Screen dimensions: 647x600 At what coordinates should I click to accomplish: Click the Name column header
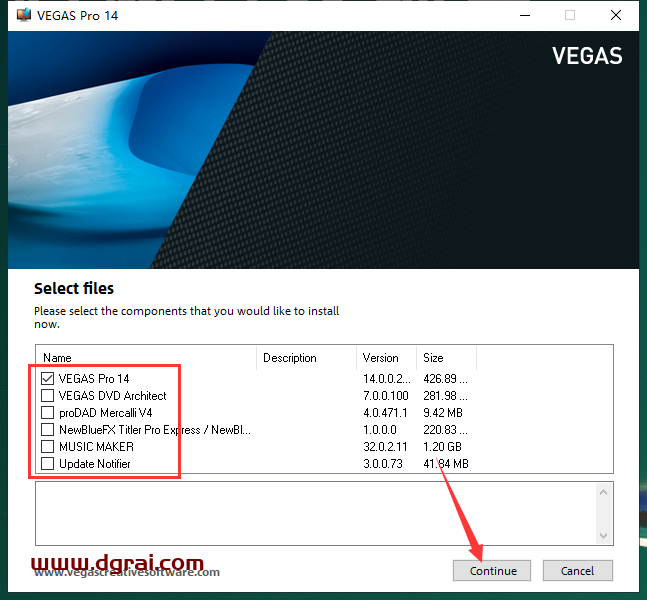tap(146, 358)
